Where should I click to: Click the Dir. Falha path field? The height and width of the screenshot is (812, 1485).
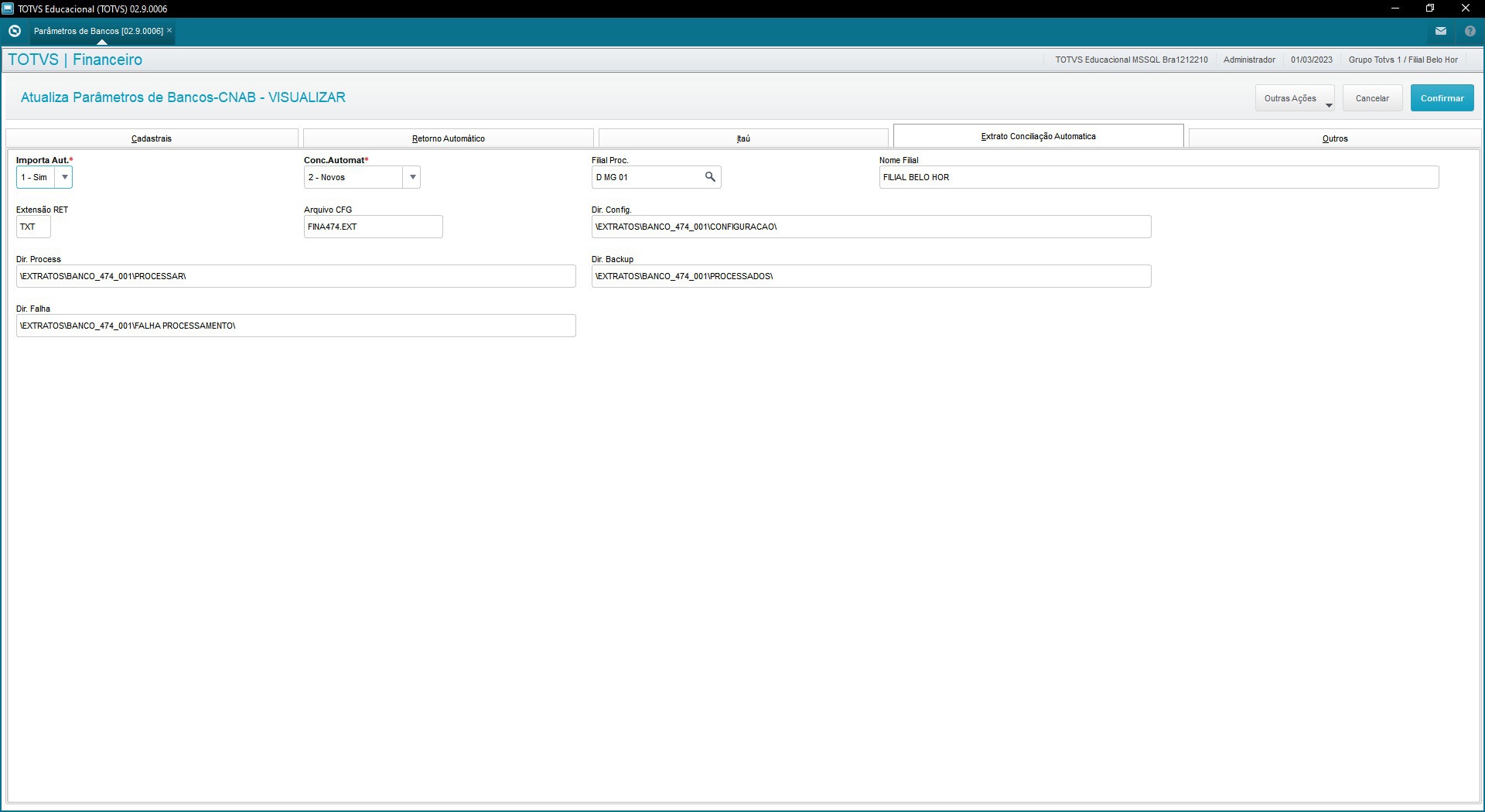[x=295, y=326]
